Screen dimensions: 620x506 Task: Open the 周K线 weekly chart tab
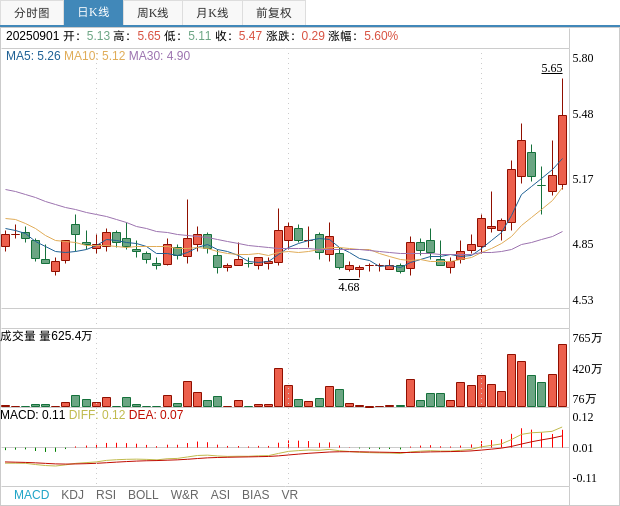(x=152, y=13)
